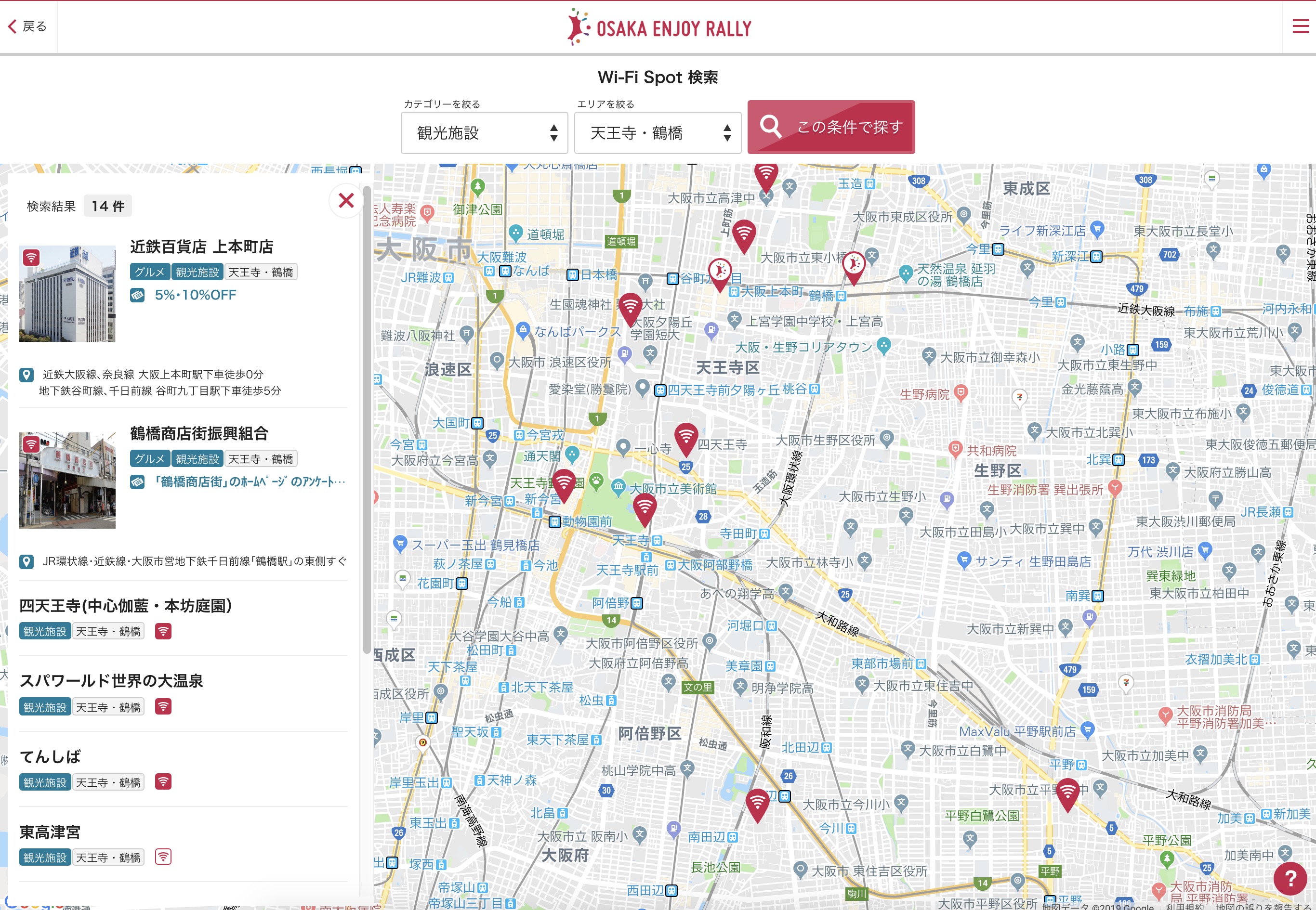Click the coupon icon beside 5%・10%OFF

pyautogui.click(x=137, y=295)
